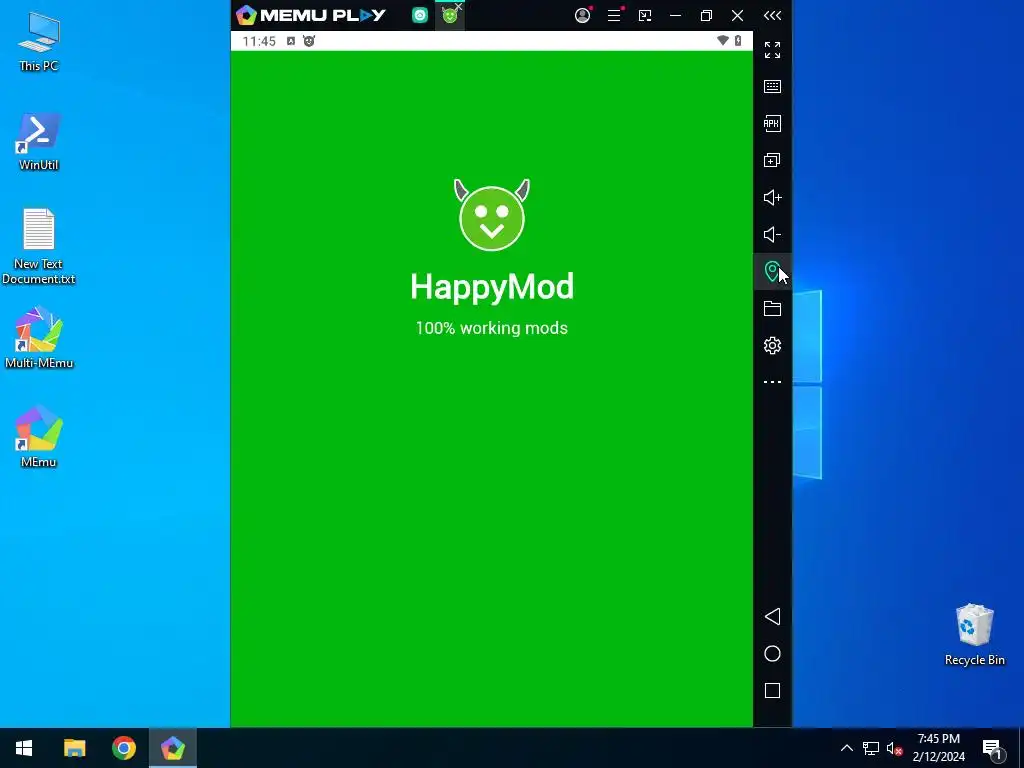The height and width of the screenshot is (768, 1024).
Task: Open the MEmu home tab
Action: [420, 15]
